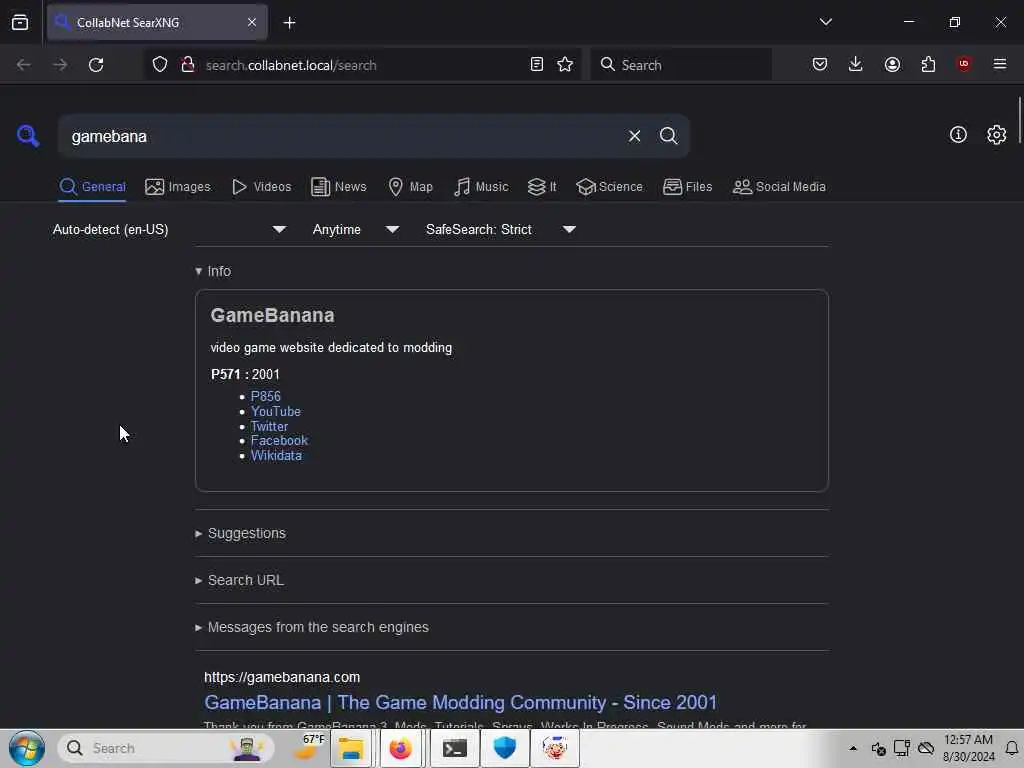Switch to It search category
Screen dimensions: 1024x768
[542, 187]
